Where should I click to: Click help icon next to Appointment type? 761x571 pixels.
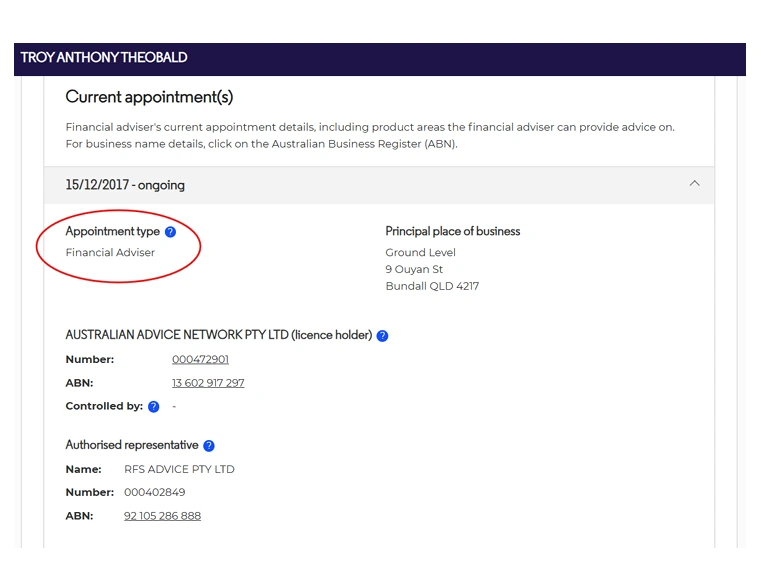click(x=170, y=232)
